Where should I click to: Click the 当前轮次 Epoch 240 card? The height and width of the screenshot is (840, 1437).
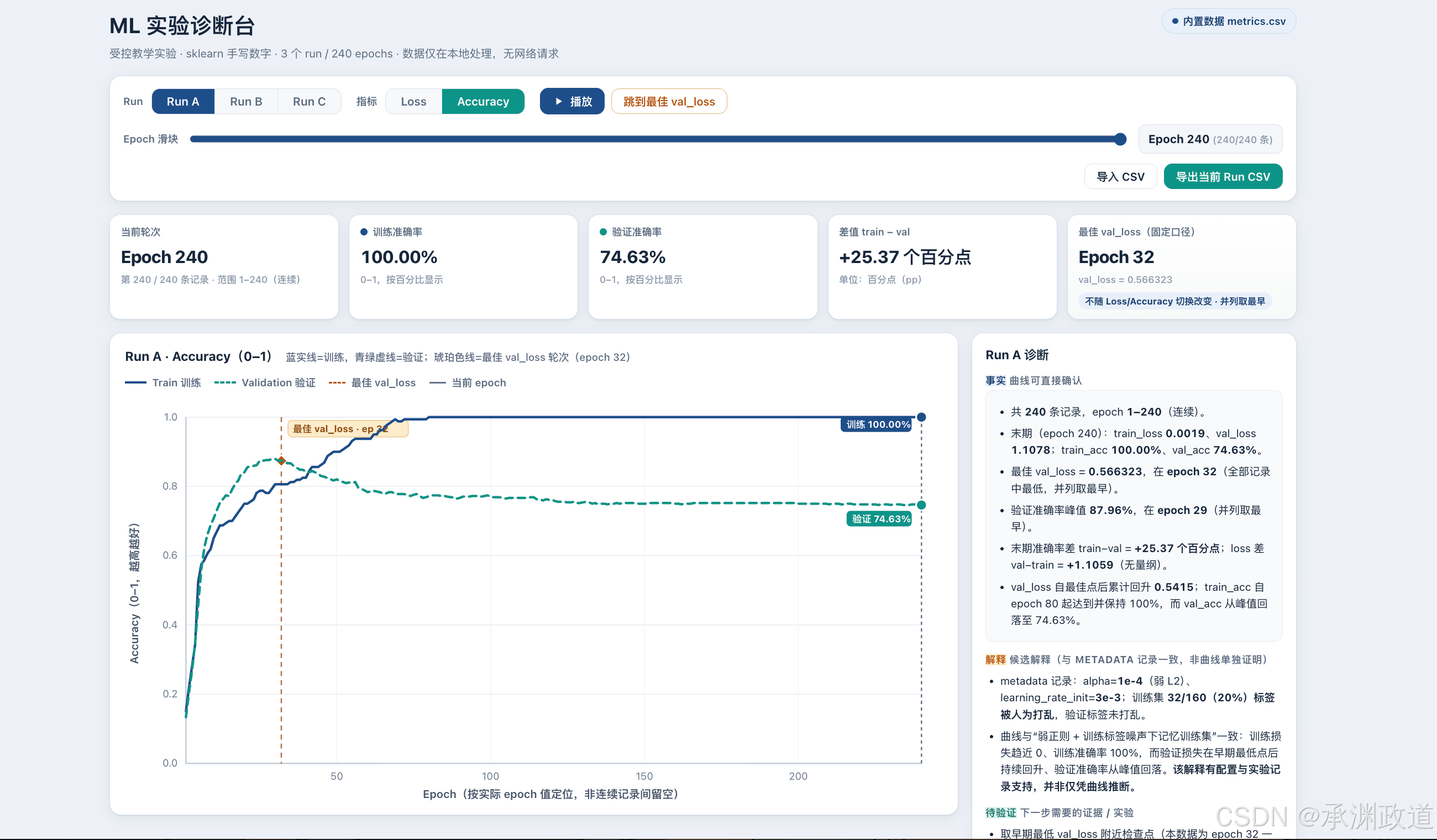pos(224,267)
